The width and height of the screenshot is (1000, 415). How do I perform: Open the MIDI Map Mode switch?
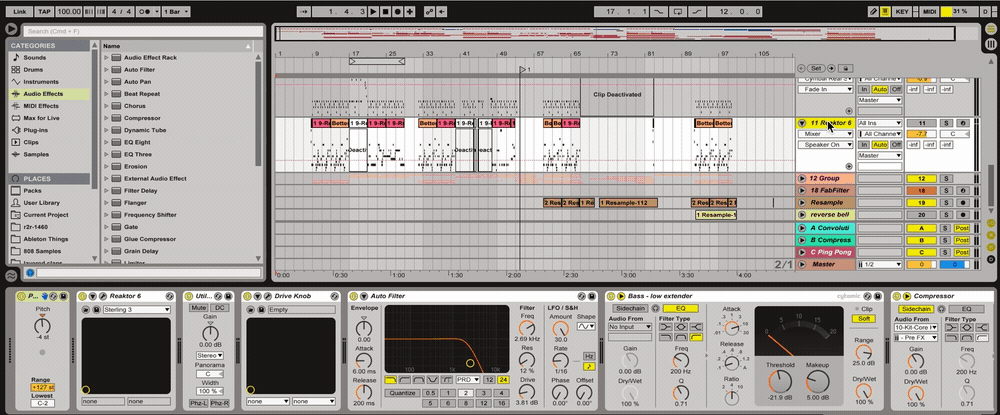tap(929, 11)
